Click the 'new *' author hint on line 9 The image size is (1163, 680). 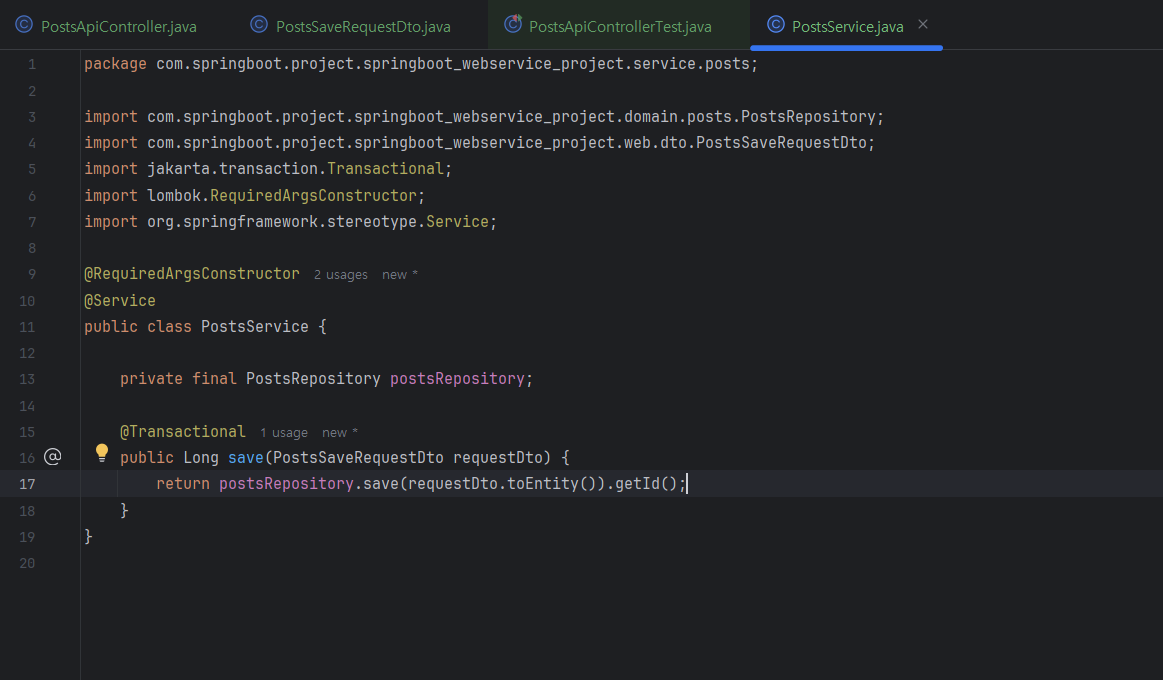400,274
